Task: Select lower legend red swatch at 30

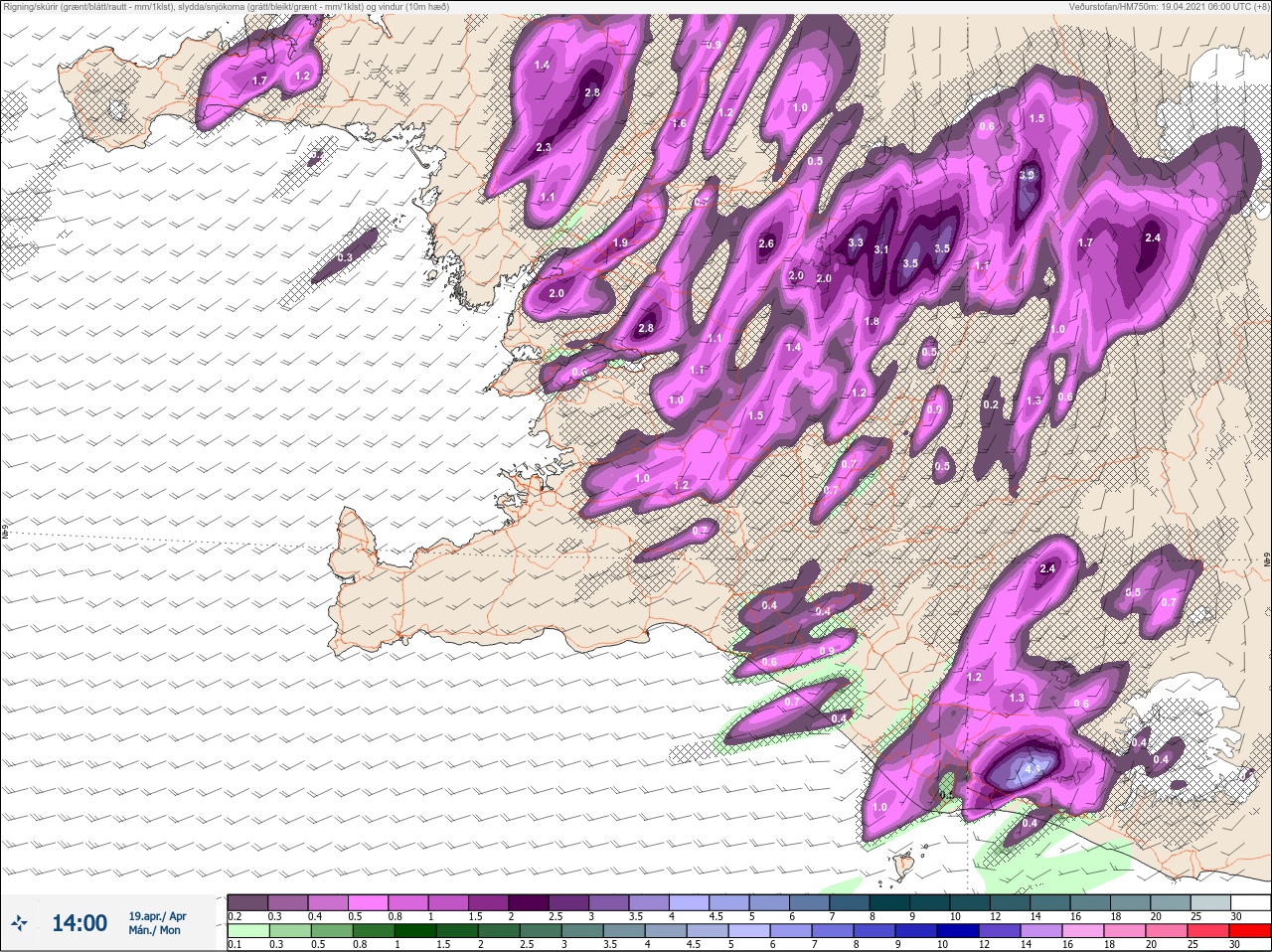Action: click(x=1250, y=932)
